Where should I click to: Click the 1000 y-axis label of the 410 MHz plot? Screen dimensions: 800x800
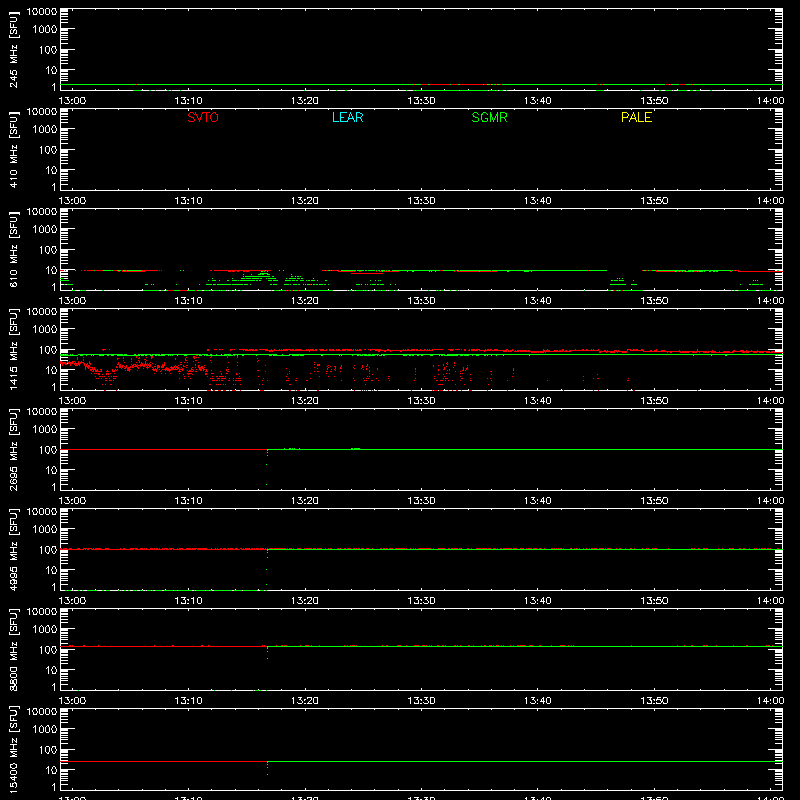(x=45, y=130)
